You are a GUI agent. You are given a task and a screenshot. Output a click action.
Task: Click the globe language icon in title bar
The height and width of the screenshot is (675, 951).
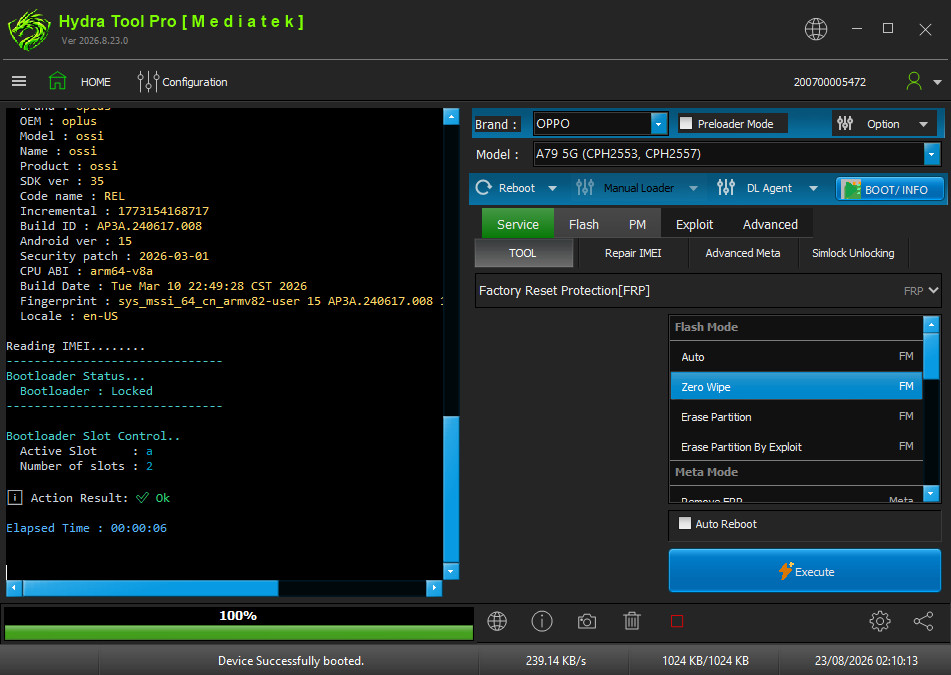point(816,29)
